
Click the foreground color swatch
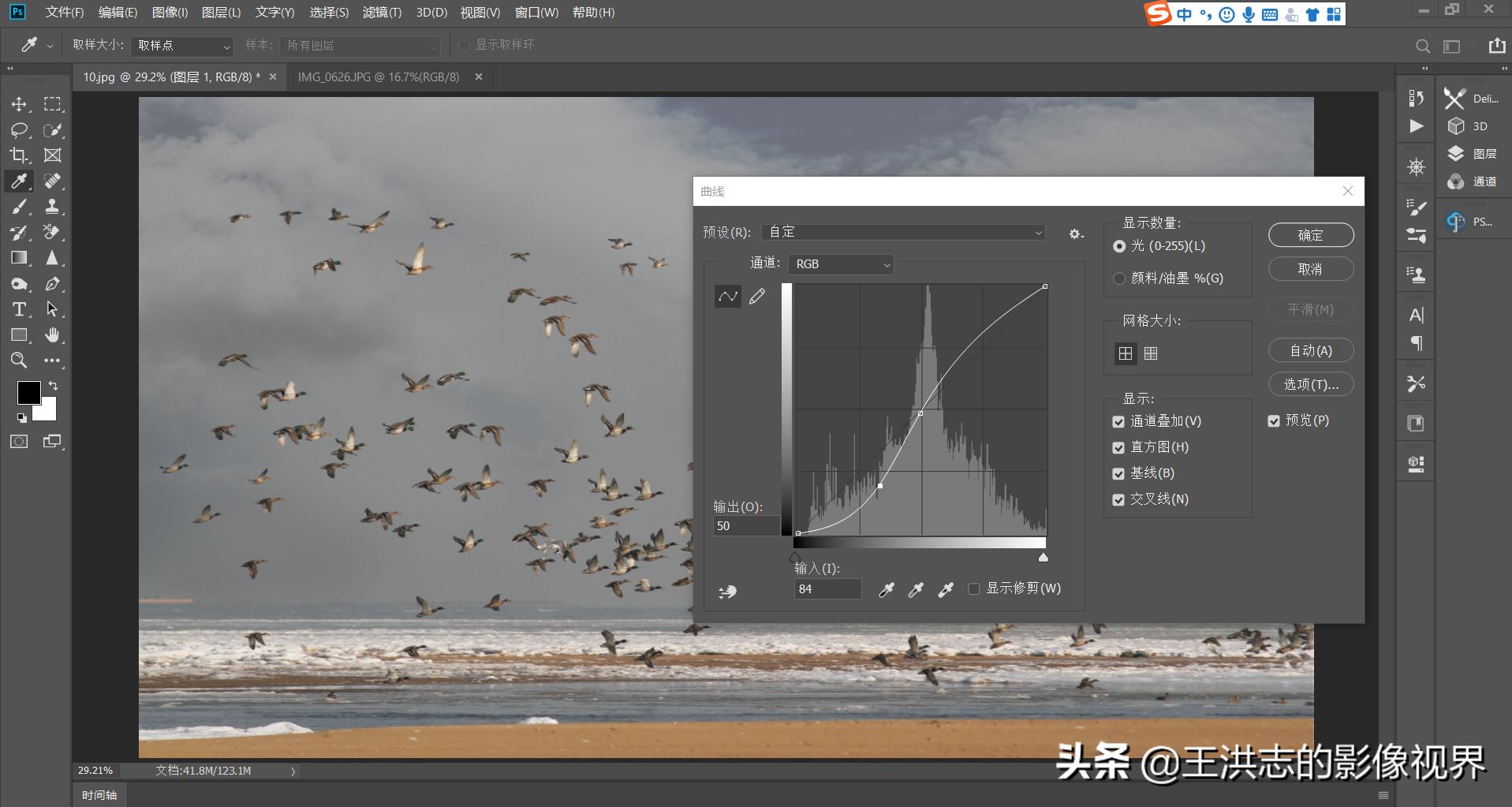point(29,392)
